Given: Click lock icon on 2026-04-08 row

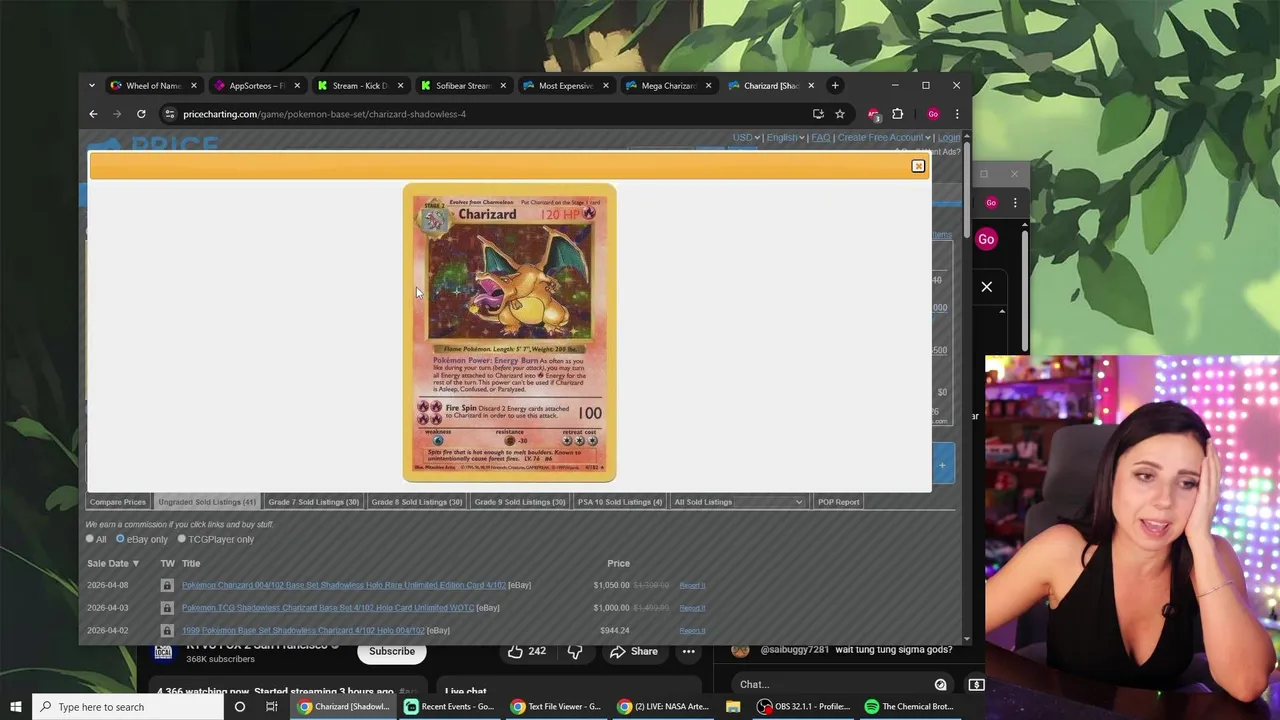Looking at the screenshot, I should (x=167, y=585).
